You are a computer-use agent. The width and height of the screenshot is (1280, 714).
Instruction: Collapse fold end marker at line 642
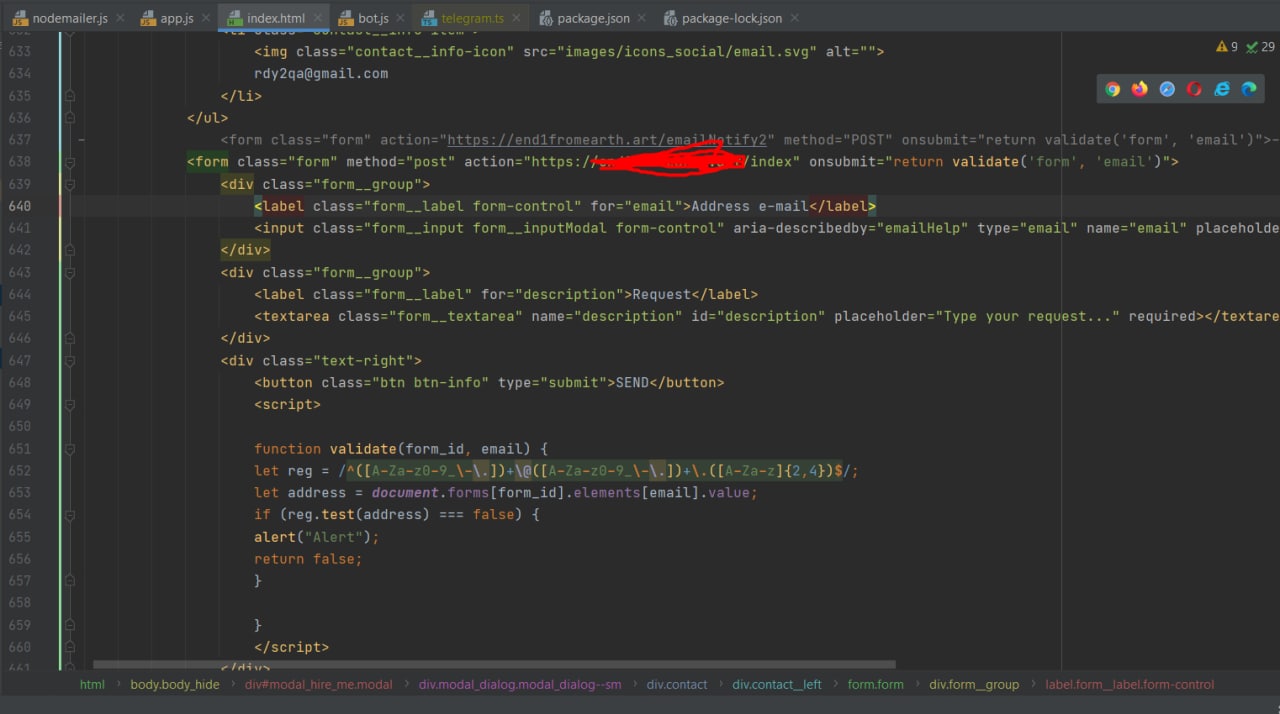tap(69, 250)
